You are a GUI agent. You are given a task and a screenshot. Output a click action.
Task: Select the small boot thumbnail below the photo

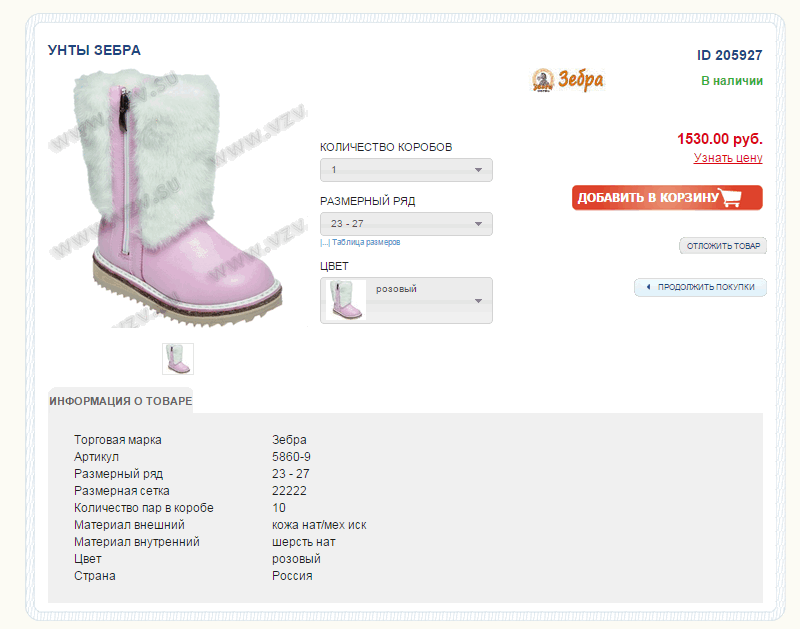(178, 358)
